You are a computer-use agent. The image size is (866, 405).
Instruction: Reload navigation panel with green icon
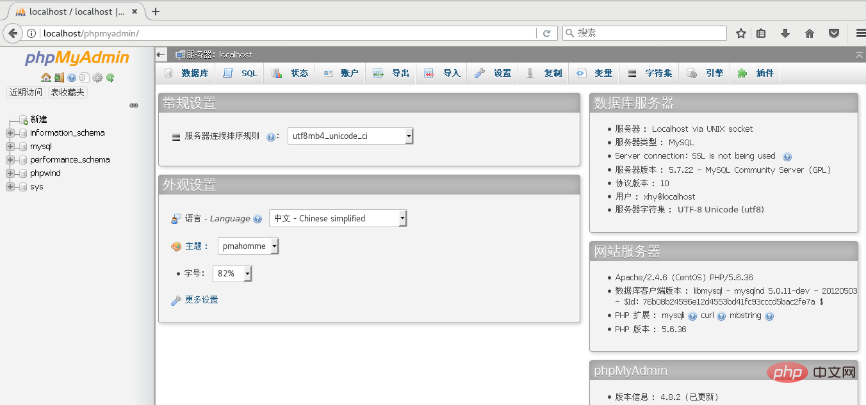point(110,77)
